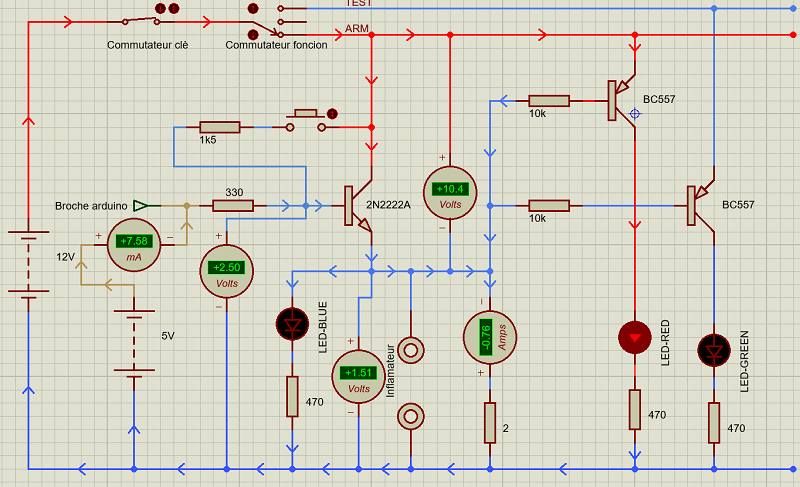Click left red actuator dot of Commutateur clè
Screen dimensions: 800x487
(161, 9)
